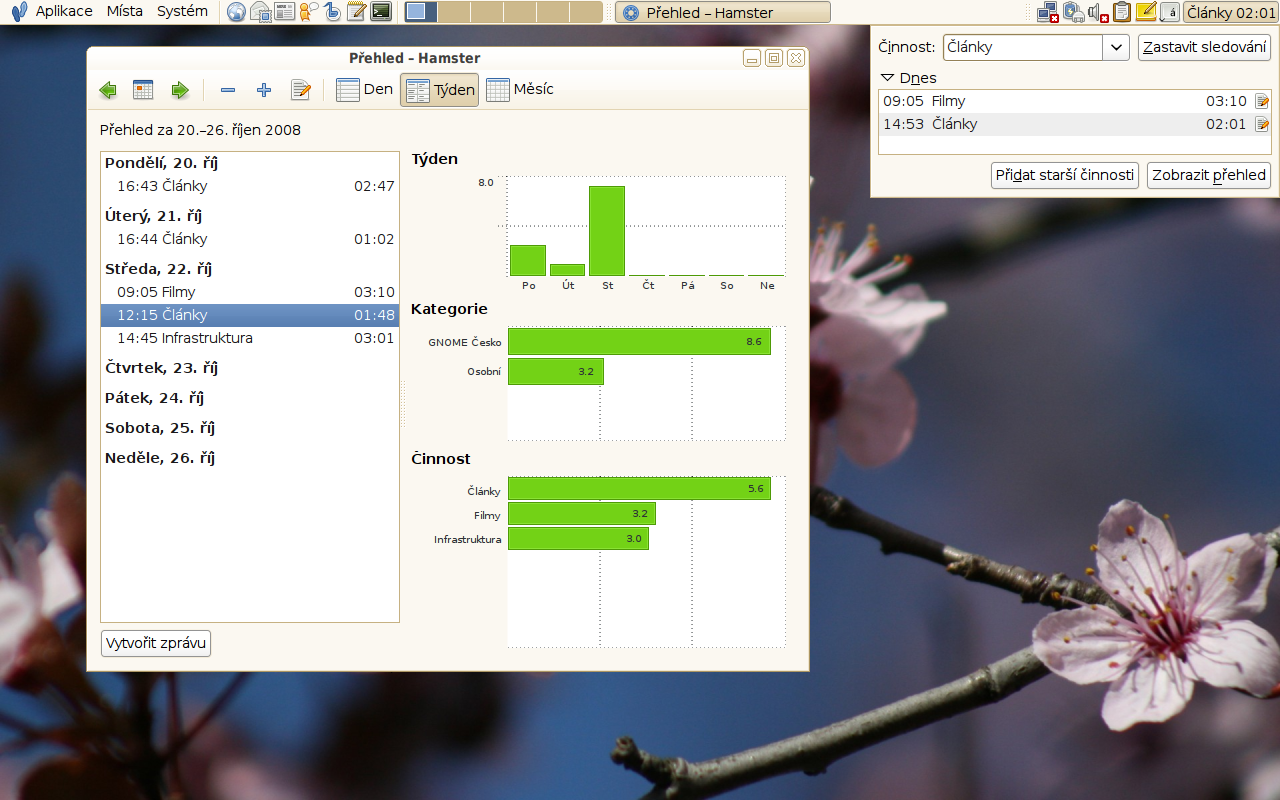Open the power manager tray icon
The width and height of the screenshot is (1280, 800).
coord(1074,12)
